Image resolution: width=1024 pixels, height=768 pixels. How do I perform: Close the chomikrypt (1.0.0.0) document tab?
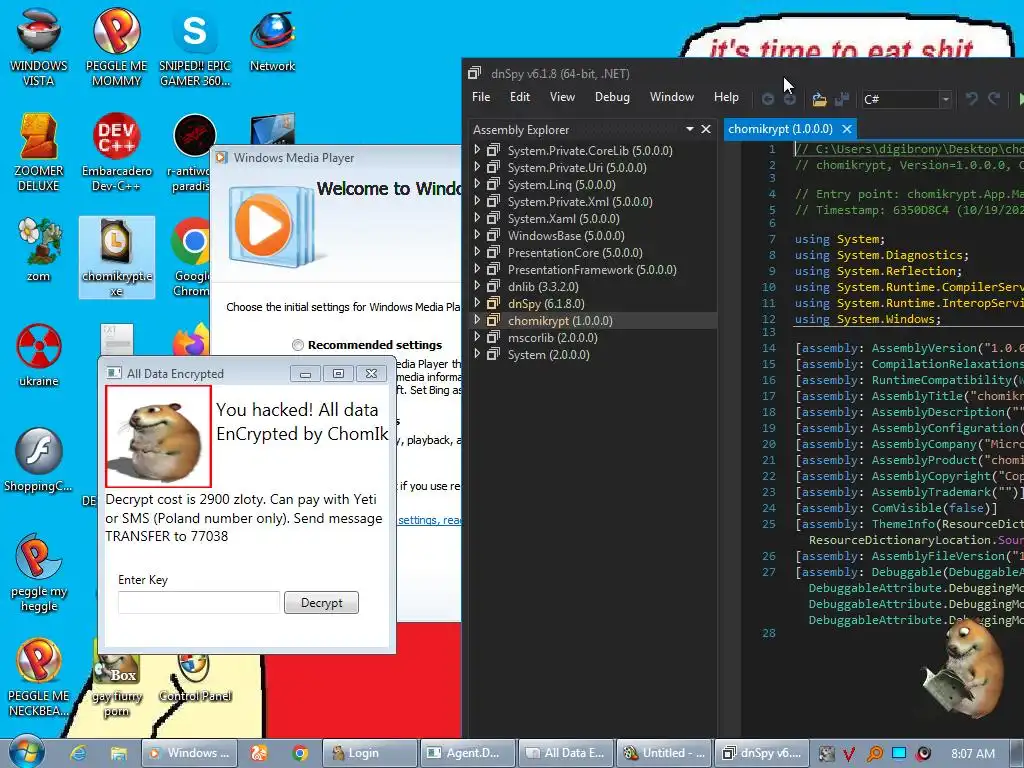tap(847, 129)
